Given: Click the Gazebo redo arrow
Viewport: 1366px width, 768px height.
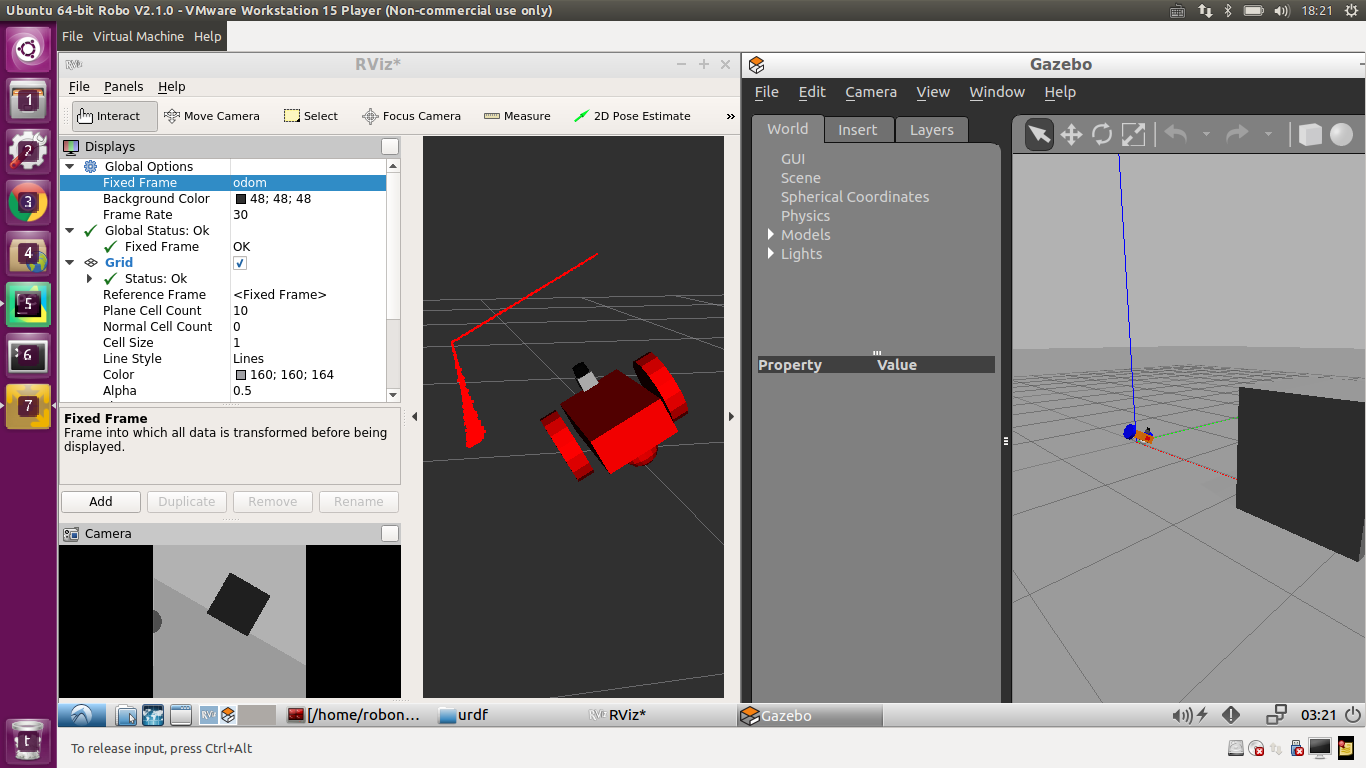Looking at the screenshot, I should coord(1237,134).
